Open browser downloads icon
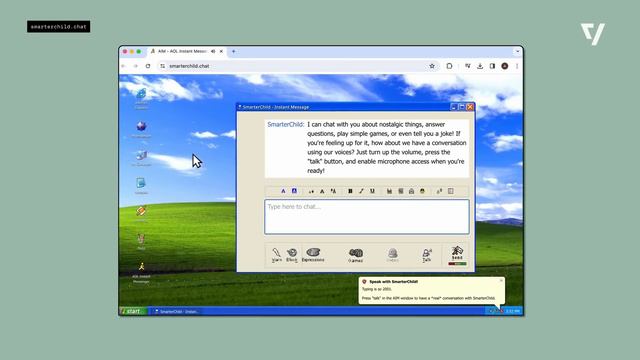 tap(480, 66)
